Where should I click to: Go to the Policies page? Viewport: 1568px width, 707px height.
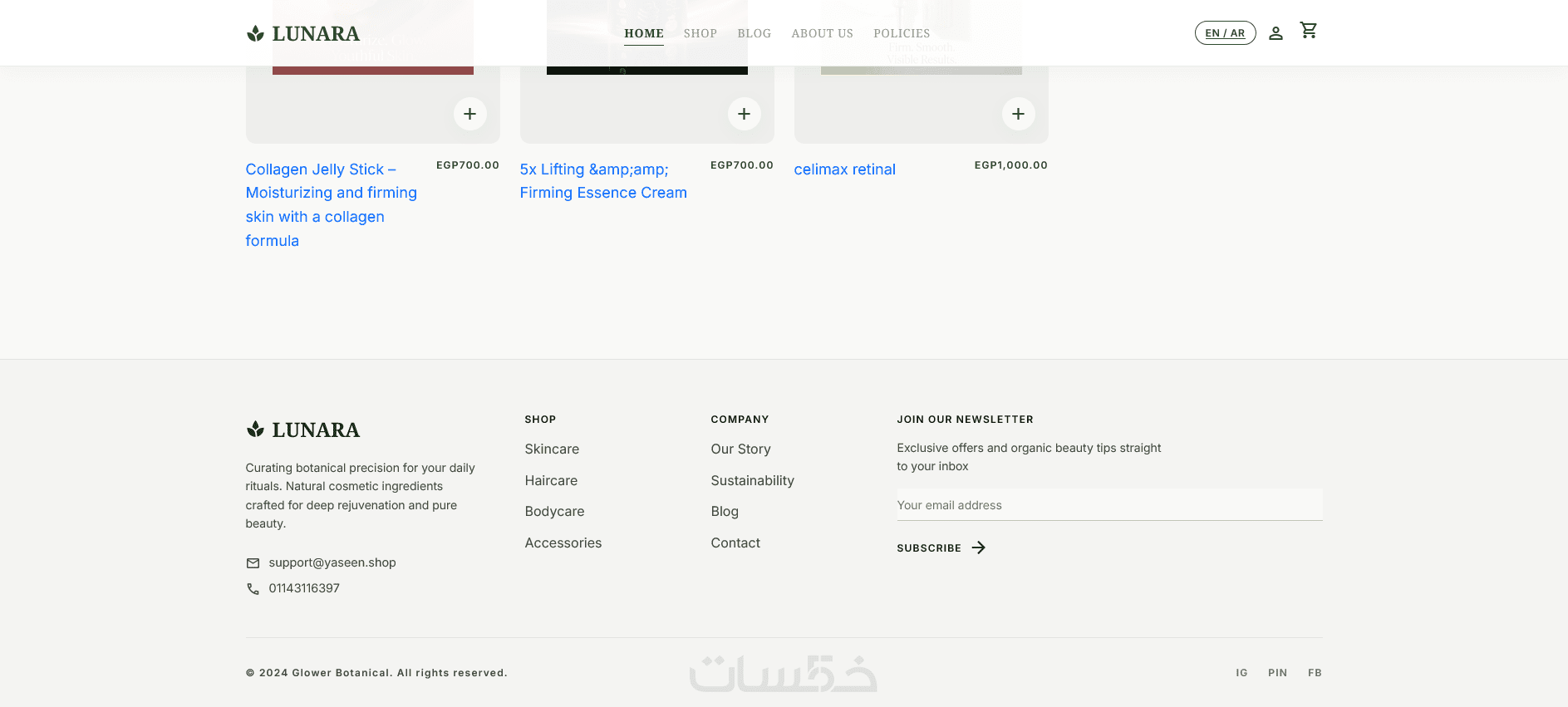(902, 33)
